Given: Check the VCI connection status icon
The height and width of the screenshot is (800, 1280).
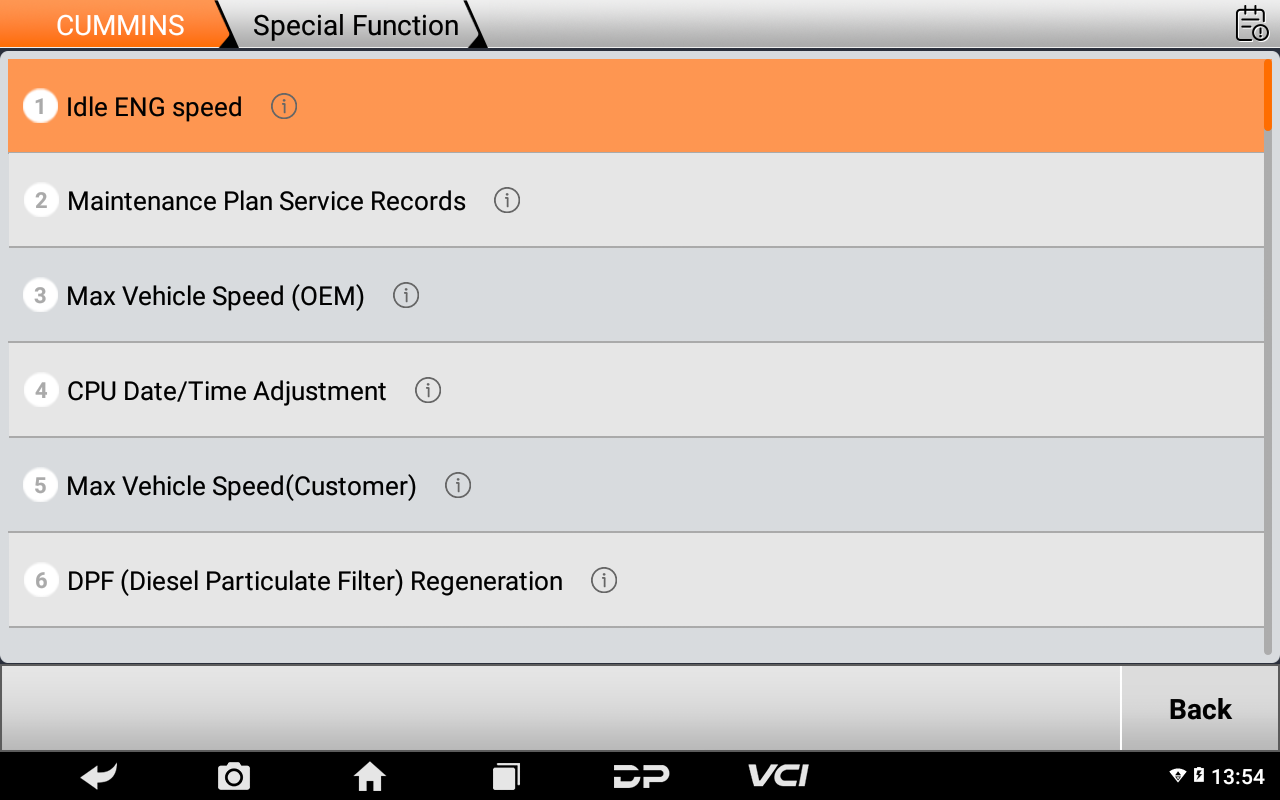Looking at the screenshot, I should pyautogui.click(x=778, y=776).
